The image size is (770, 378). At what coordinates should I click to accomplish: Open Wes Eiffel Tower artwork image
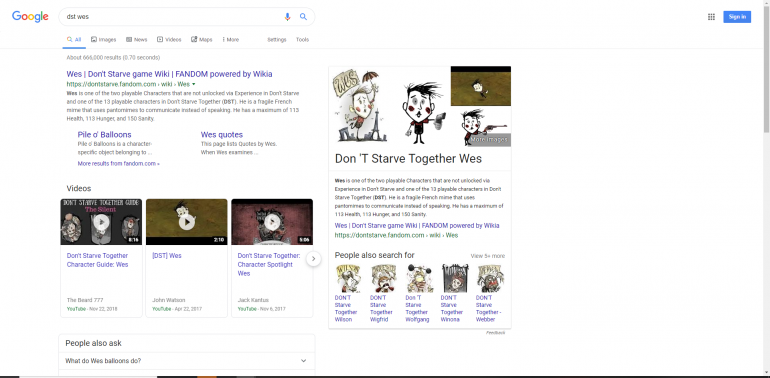[x=360, y=106]
